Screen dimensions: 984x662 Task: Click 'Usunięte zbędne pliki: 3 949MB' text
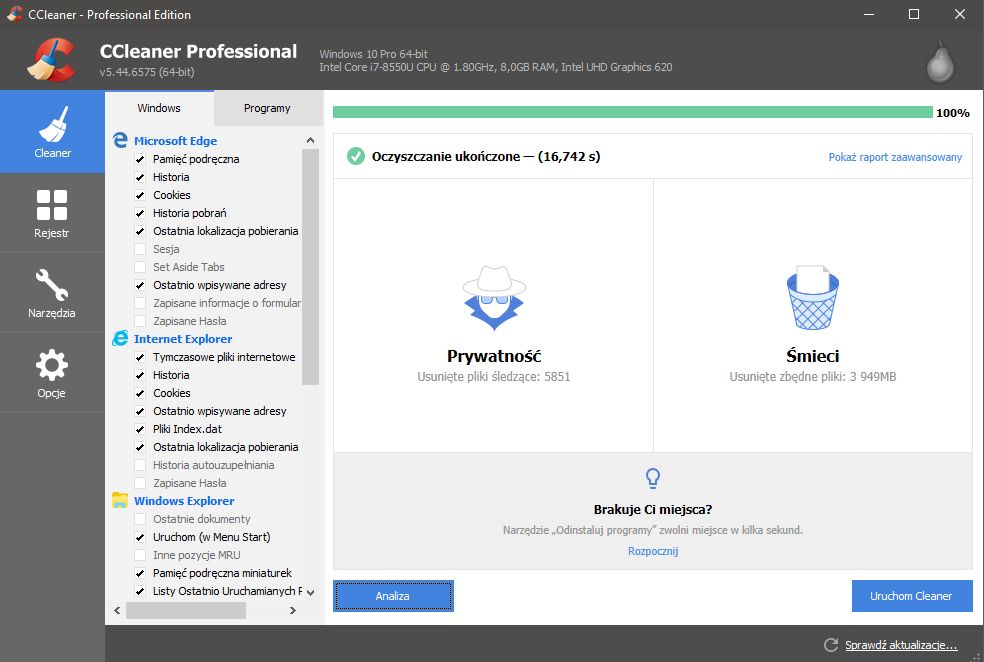(813, 376)
